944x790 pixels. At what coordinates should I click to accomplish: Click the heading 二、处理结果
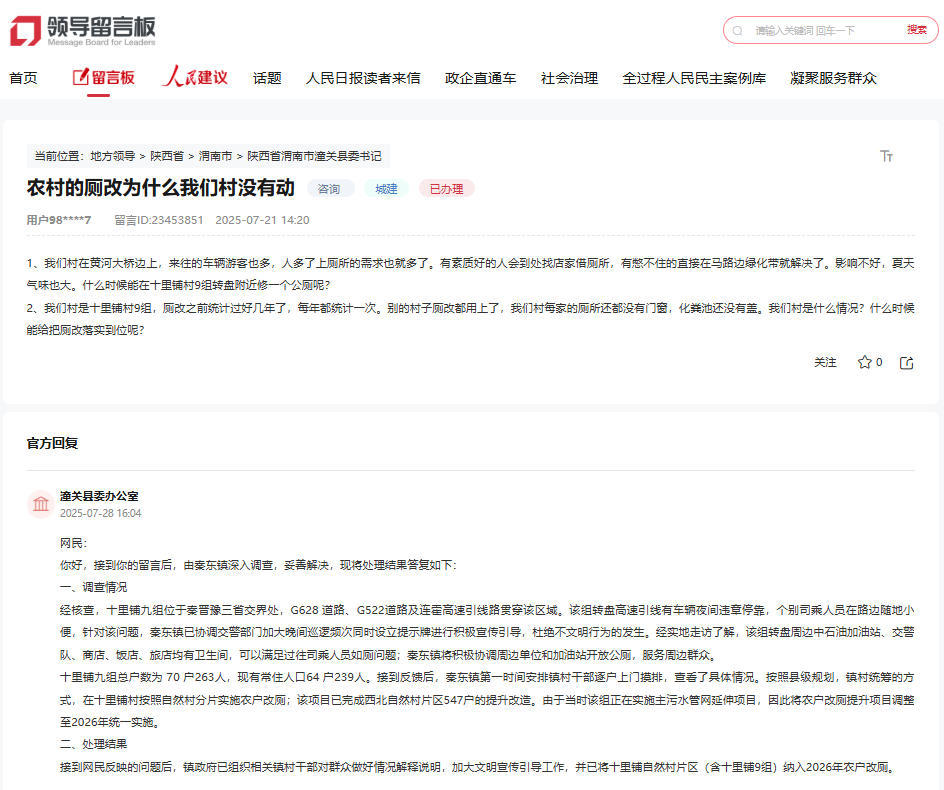tap(93, 744)
